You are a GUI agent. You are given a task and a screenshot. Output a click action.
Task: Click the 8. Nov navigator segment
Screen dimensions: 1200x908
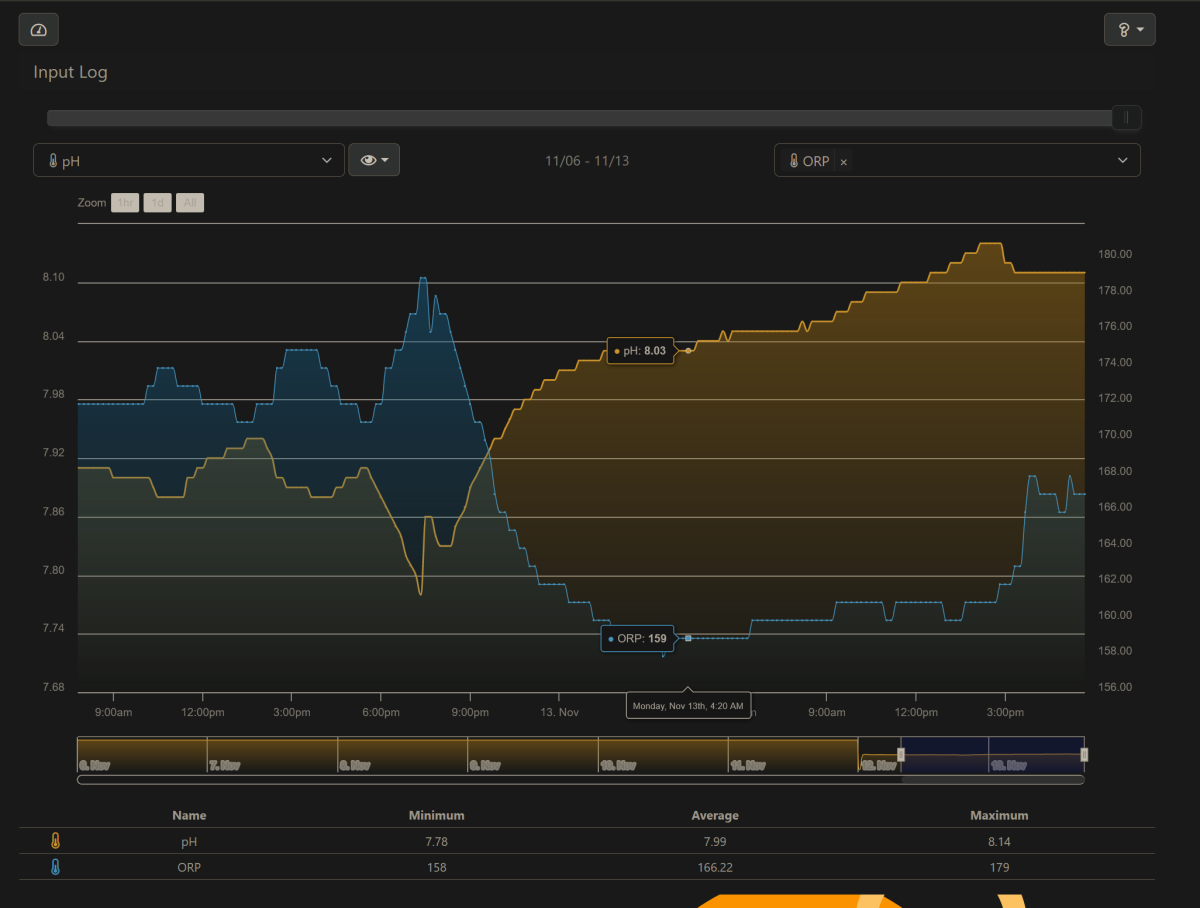[402, 754]
